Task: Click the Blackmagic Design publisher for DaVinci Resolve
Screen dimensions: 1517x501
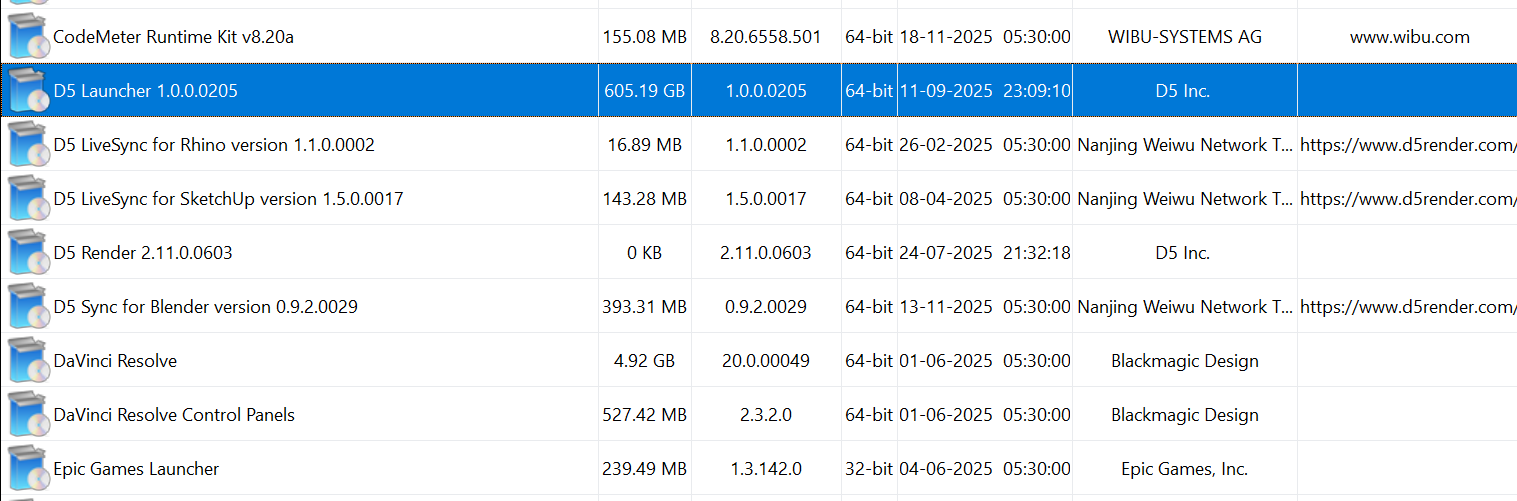Action: (x=1184, y=361)
